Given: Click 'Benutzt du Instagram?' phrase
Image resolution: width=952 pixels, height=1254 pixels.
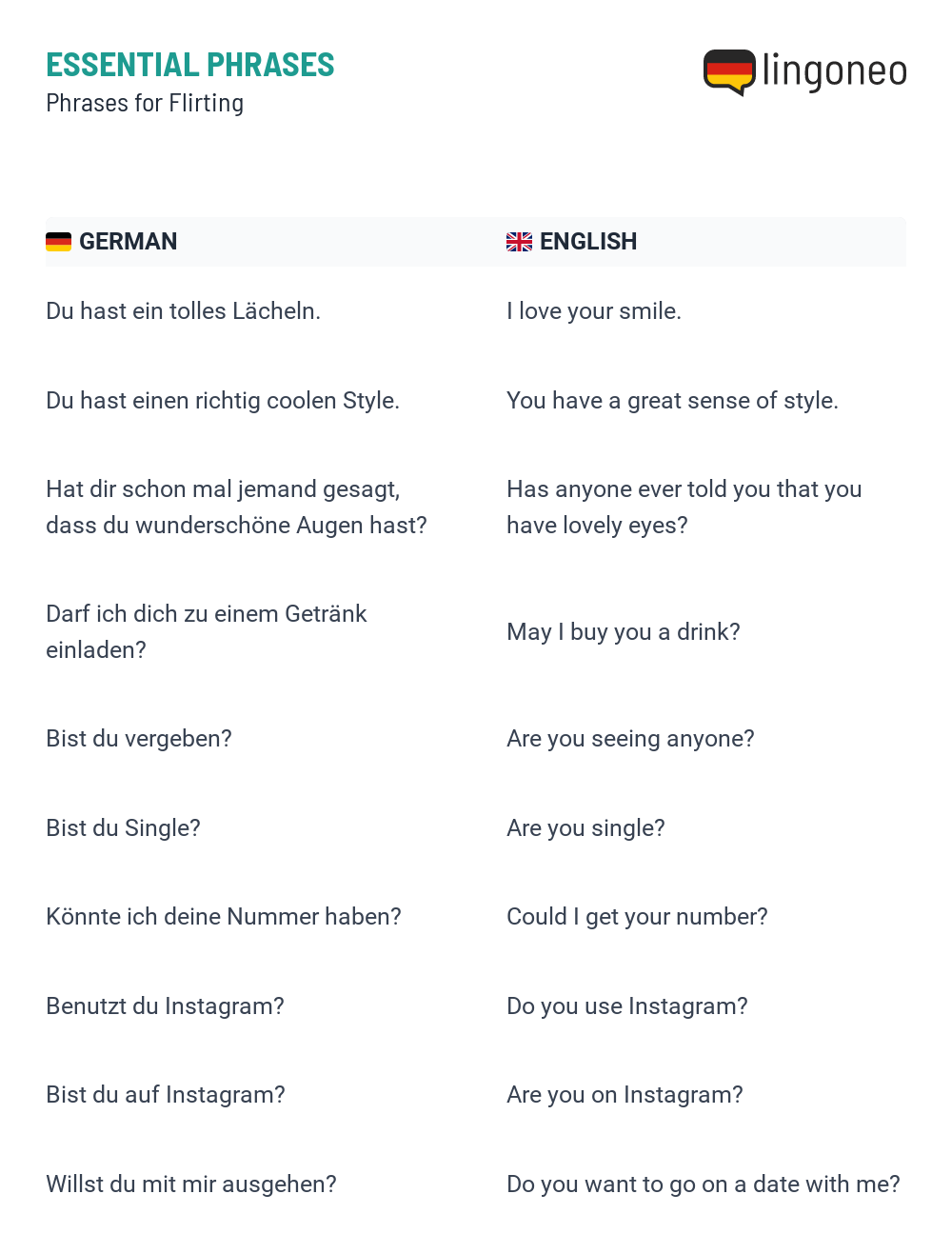Looking at the screenshot, I should (166, 1006).
